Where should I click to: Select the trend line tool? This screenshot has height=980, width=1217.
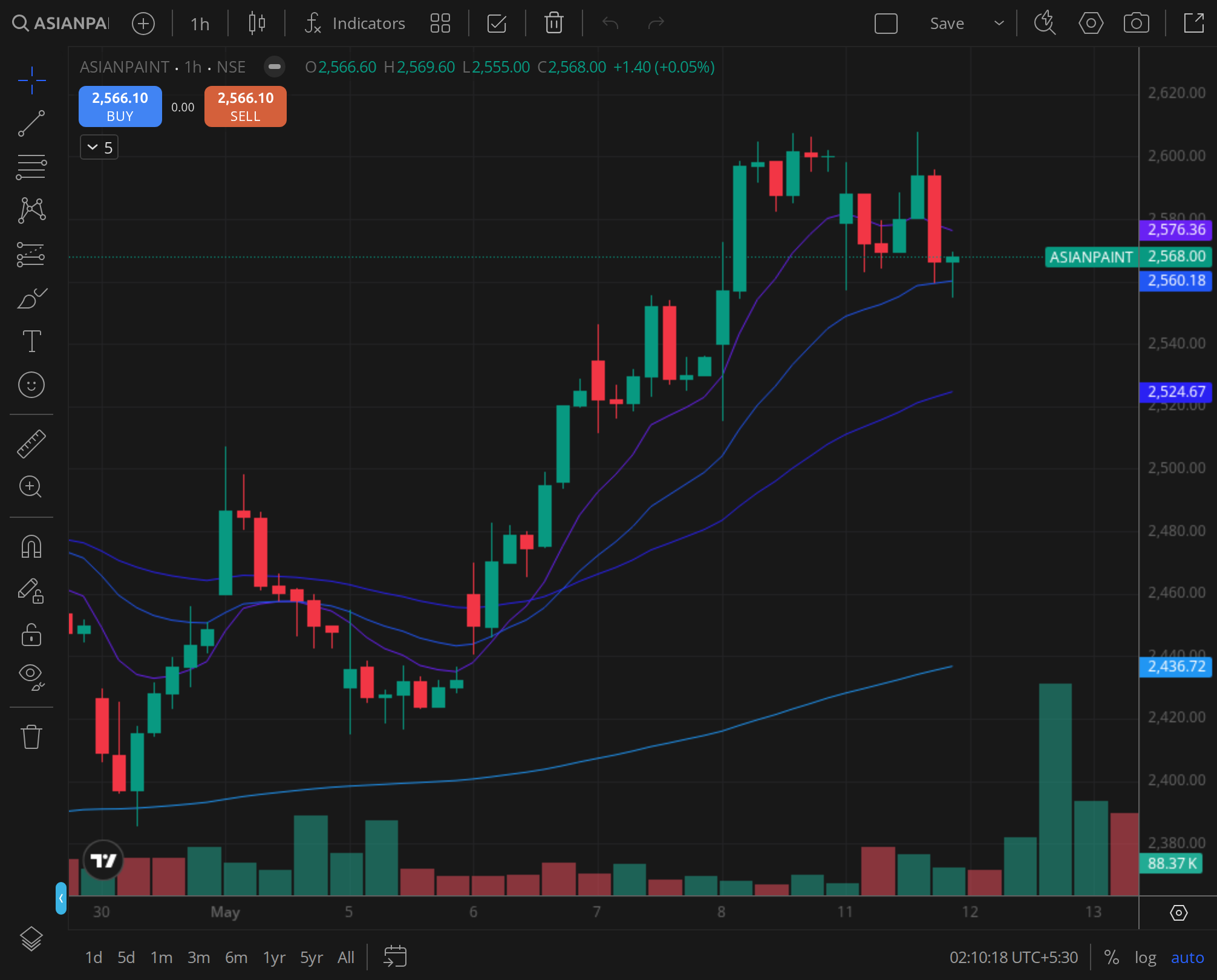click(x=31, y=123)
